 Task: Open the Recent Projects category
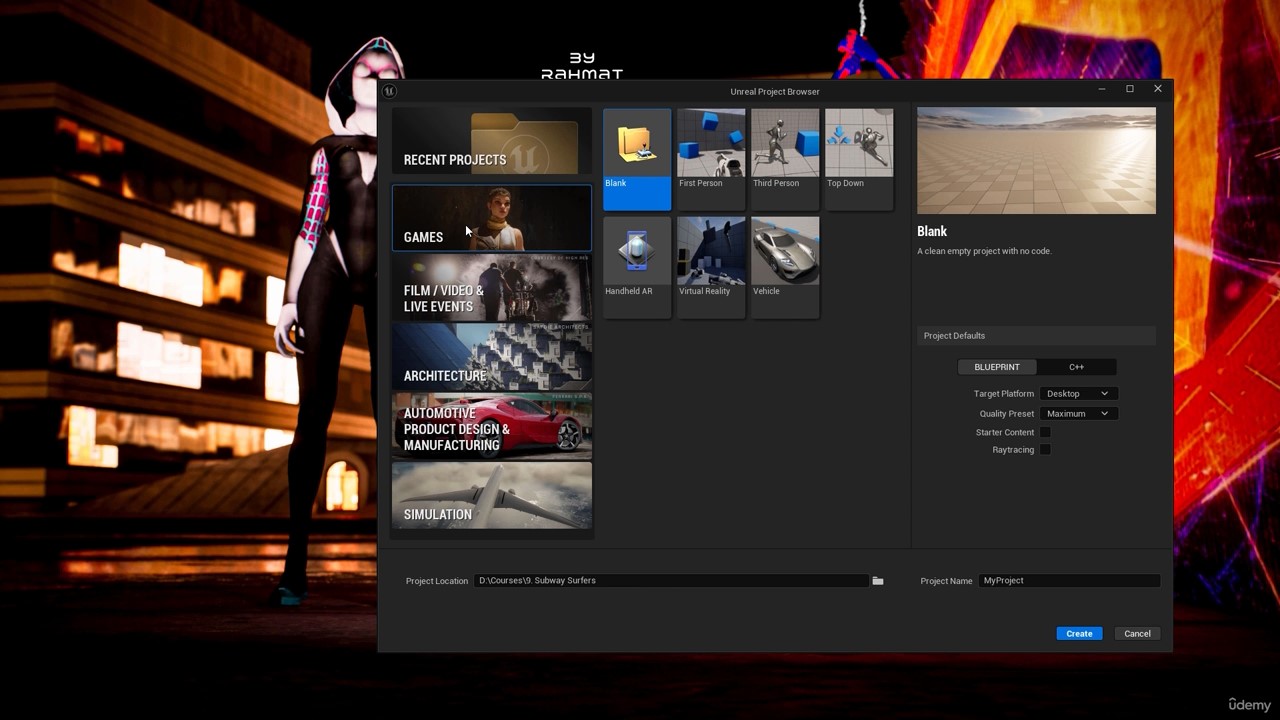pyautogui.click(x=491, y=142)
